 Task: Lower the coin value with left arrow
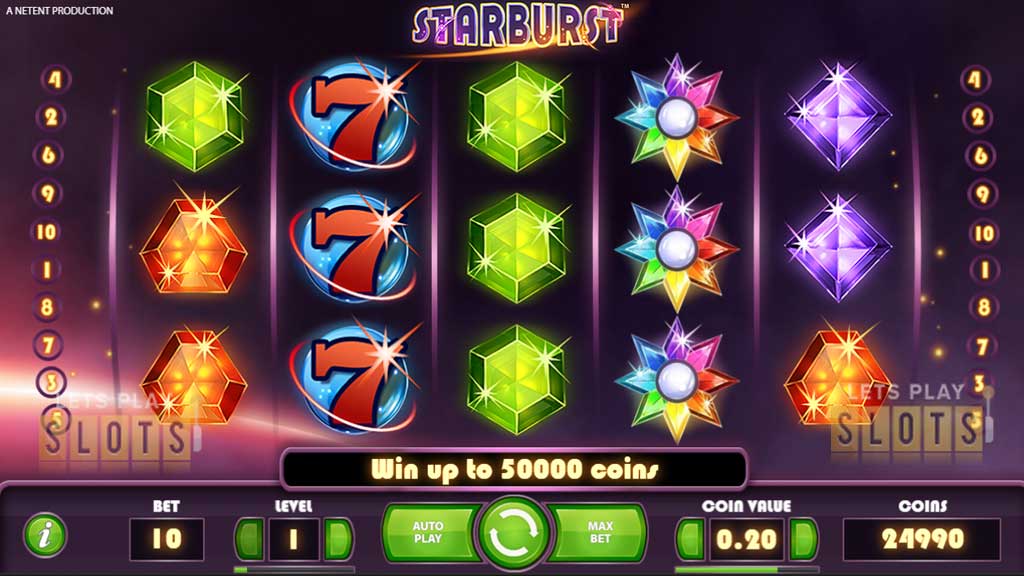tap(690, 539)
